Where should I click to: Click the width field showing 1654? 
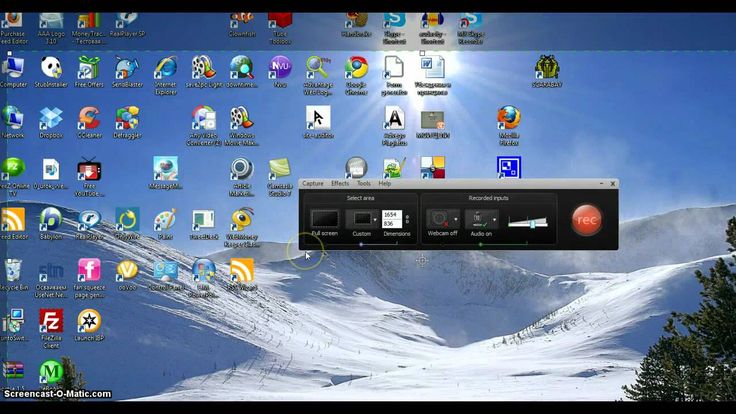tap(391, 214)
